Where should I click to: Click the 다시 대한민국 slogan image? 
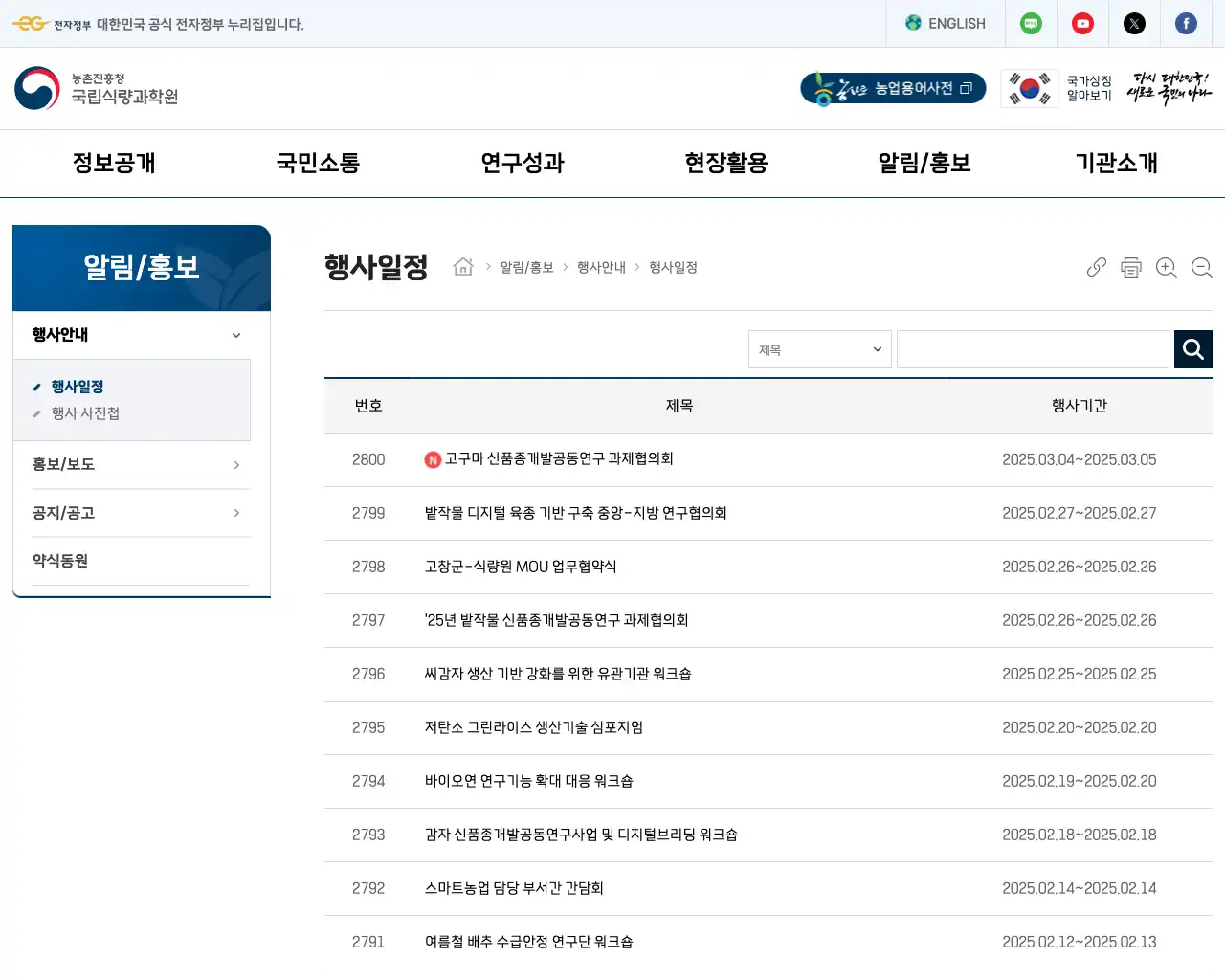(1169, 87)
